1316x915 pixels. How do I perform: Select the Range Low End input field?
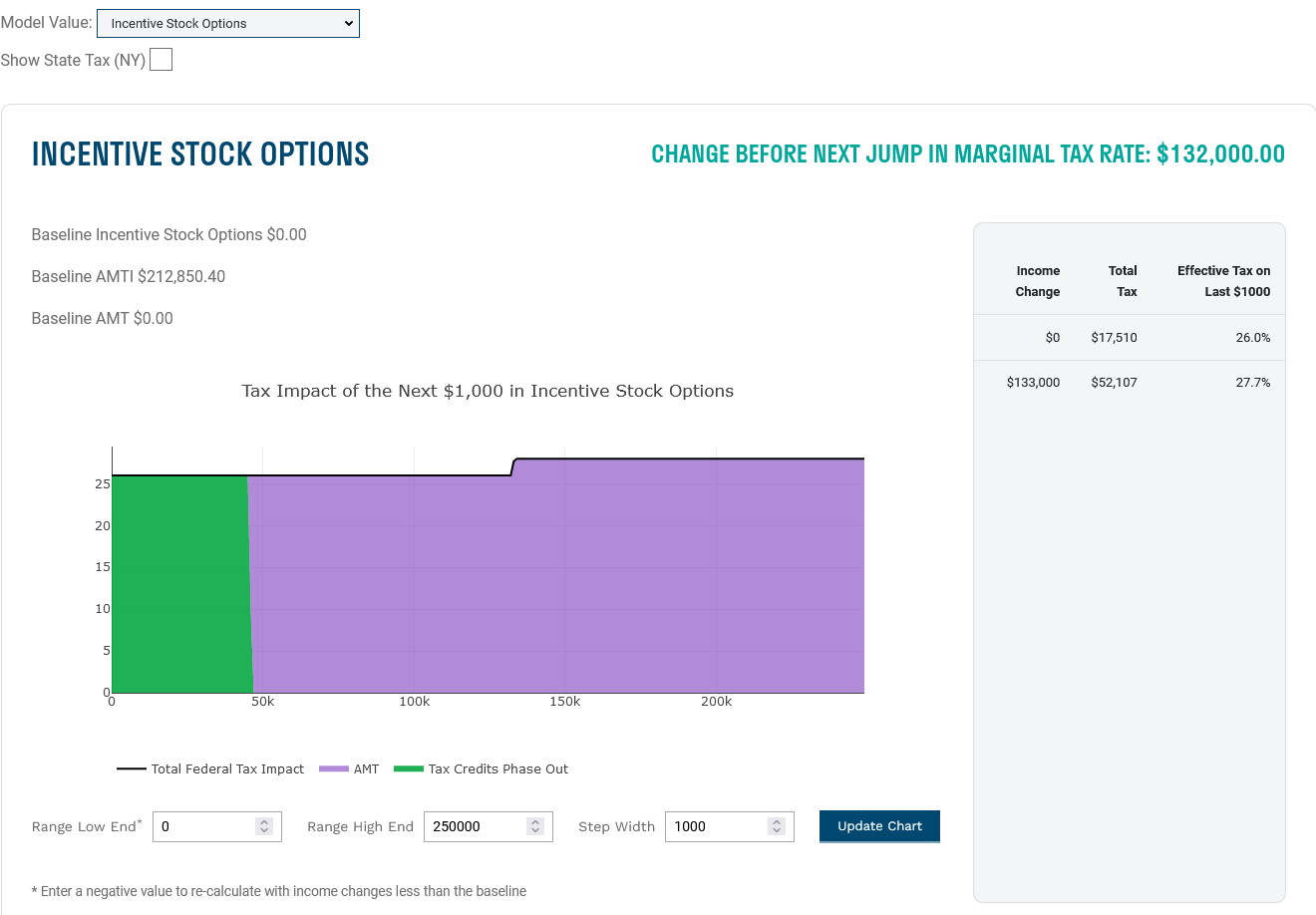tap(199, 826)
